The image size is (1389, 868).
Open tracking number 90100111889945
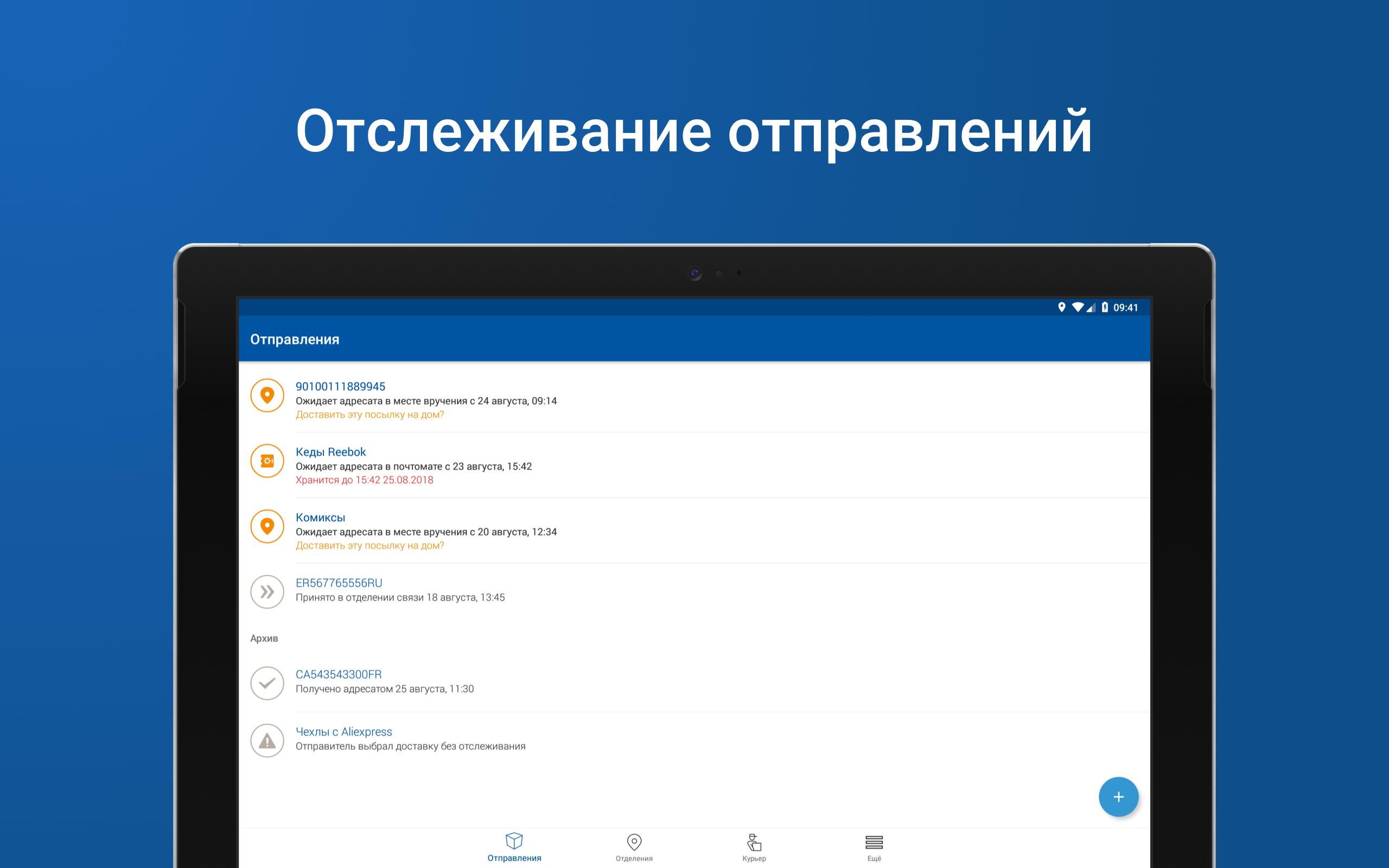pyautogui.click(x=340, y=386)
